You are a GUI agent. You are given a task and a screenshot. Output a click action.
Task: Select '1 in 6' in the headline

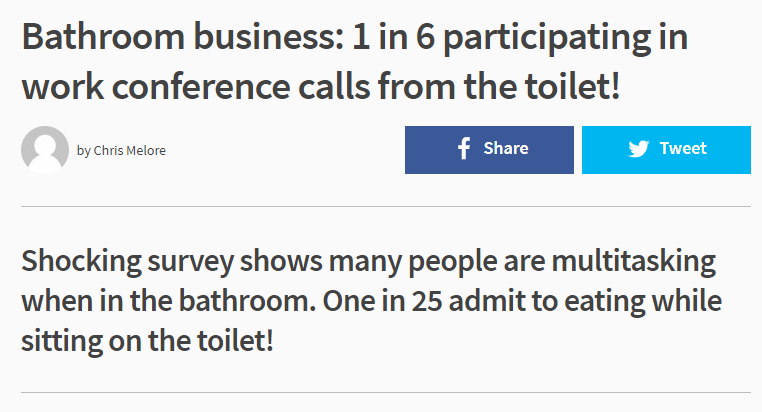(x=393, y=37)
